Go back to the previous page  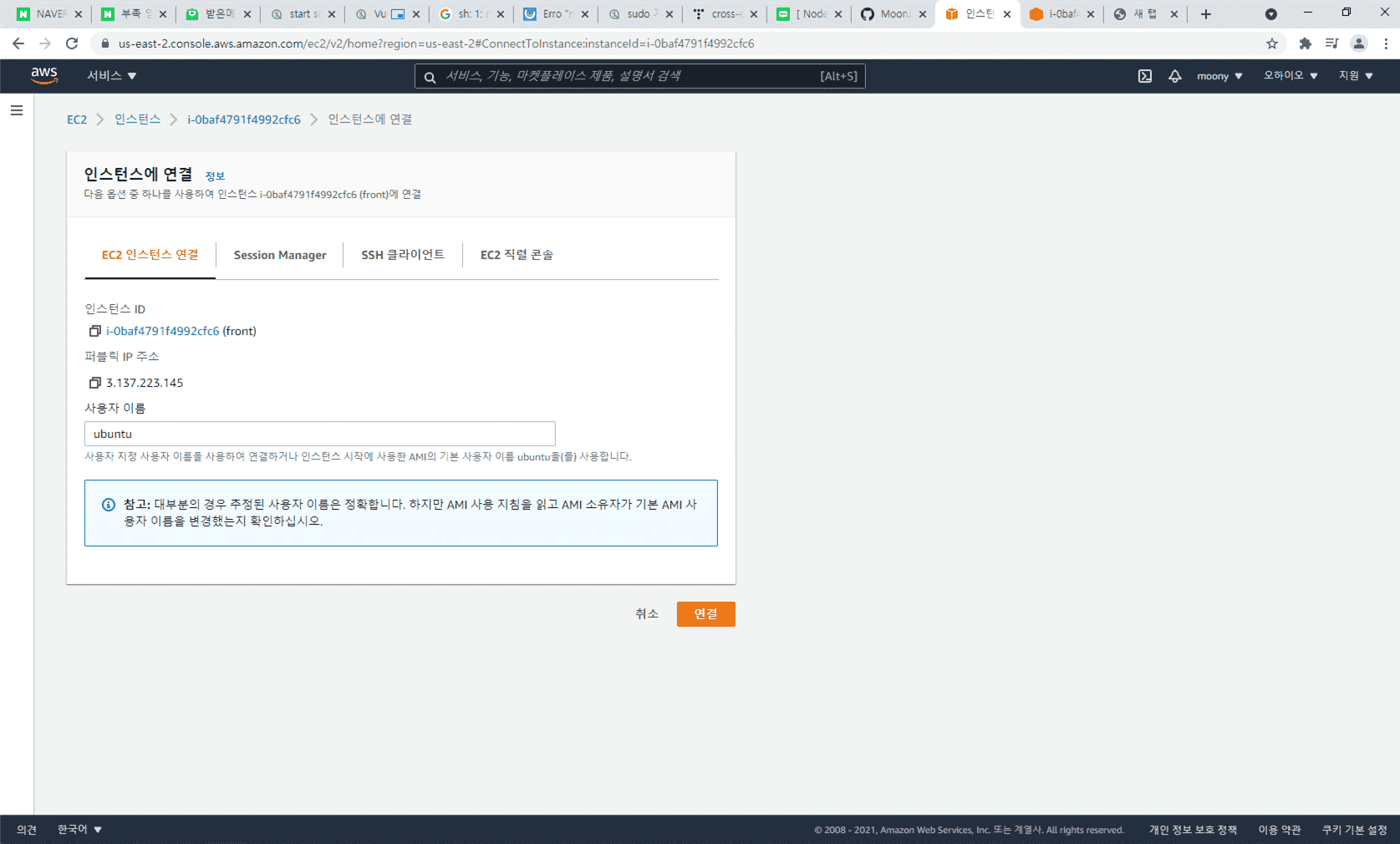(18, 43)
